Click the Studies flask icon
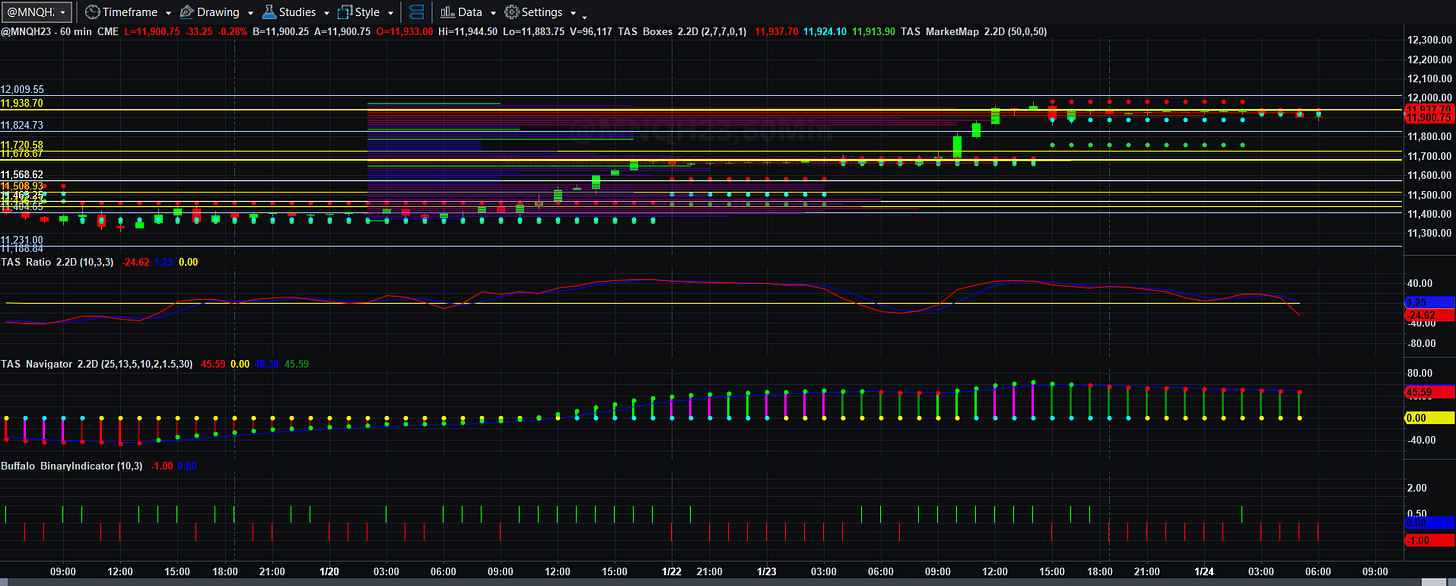 (x=269, y=12)
